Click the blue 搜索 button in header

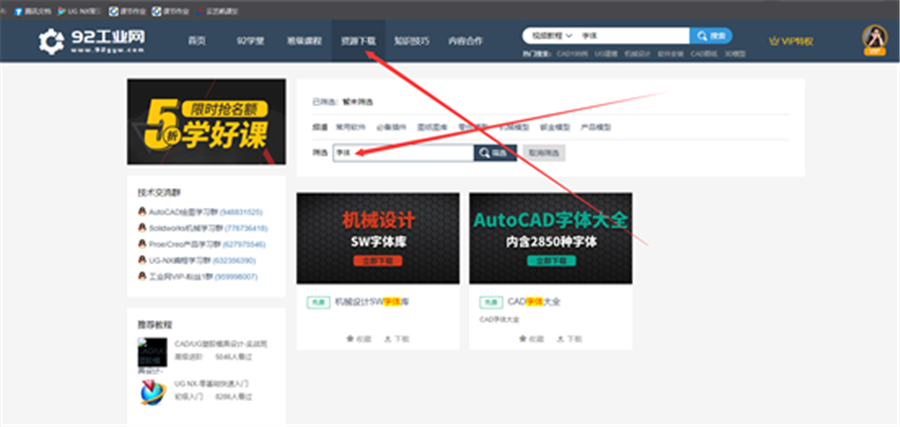pos(711,36)
